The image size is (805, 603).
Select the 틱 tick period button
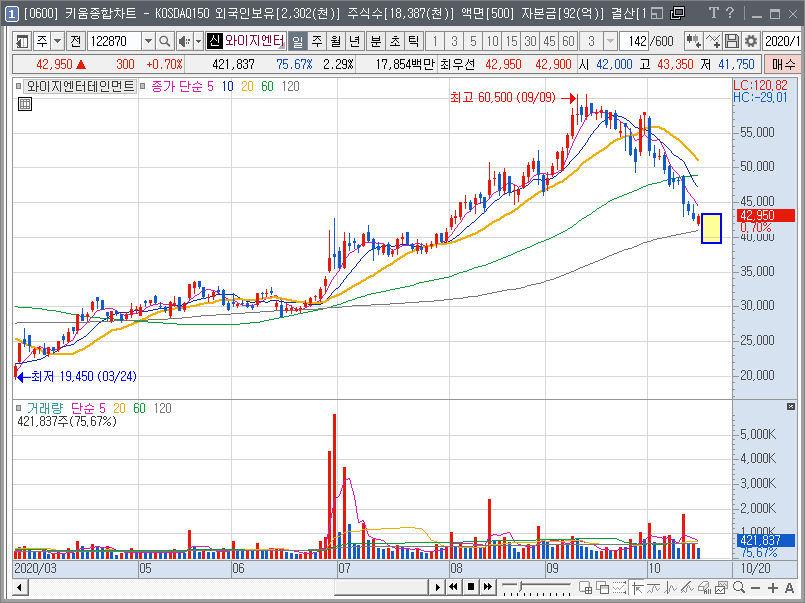point(414,41)
